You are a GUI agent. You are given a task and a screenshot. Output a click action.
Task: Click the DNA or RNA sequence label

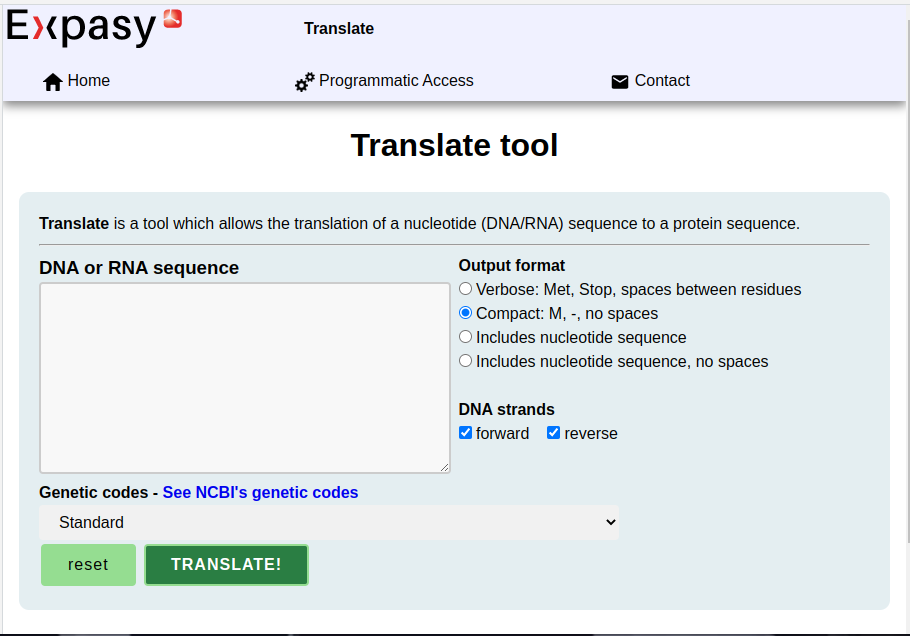click(139, 268)
